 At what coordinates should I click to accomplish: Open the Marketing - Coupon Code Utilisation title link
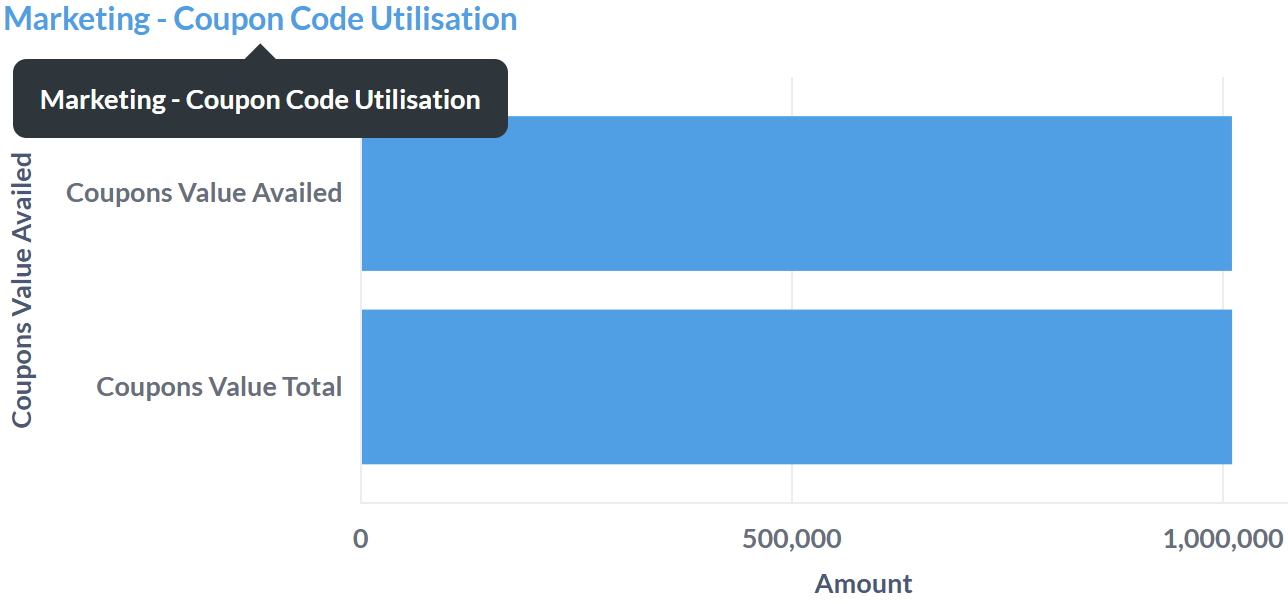[x=261, y=19]
